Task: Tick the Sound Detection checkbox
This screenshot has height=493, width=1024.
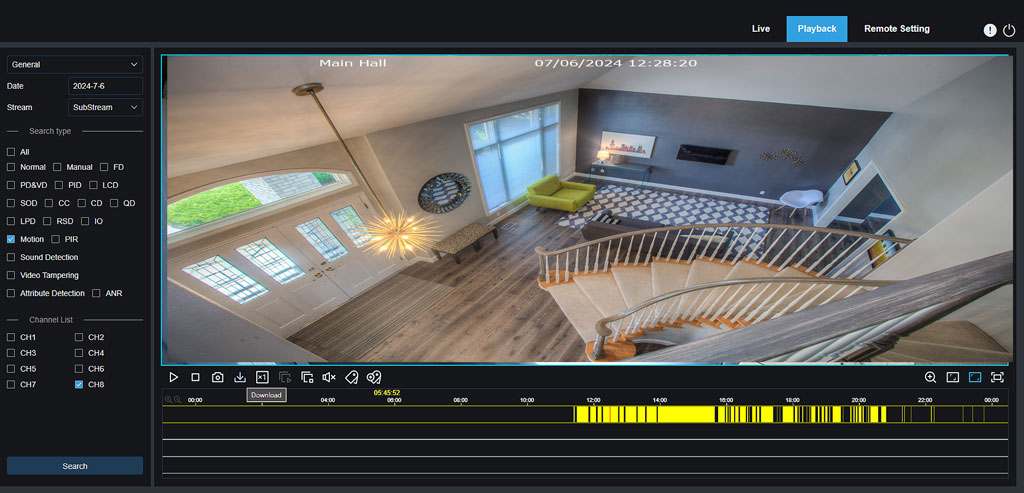Action: 11,258
